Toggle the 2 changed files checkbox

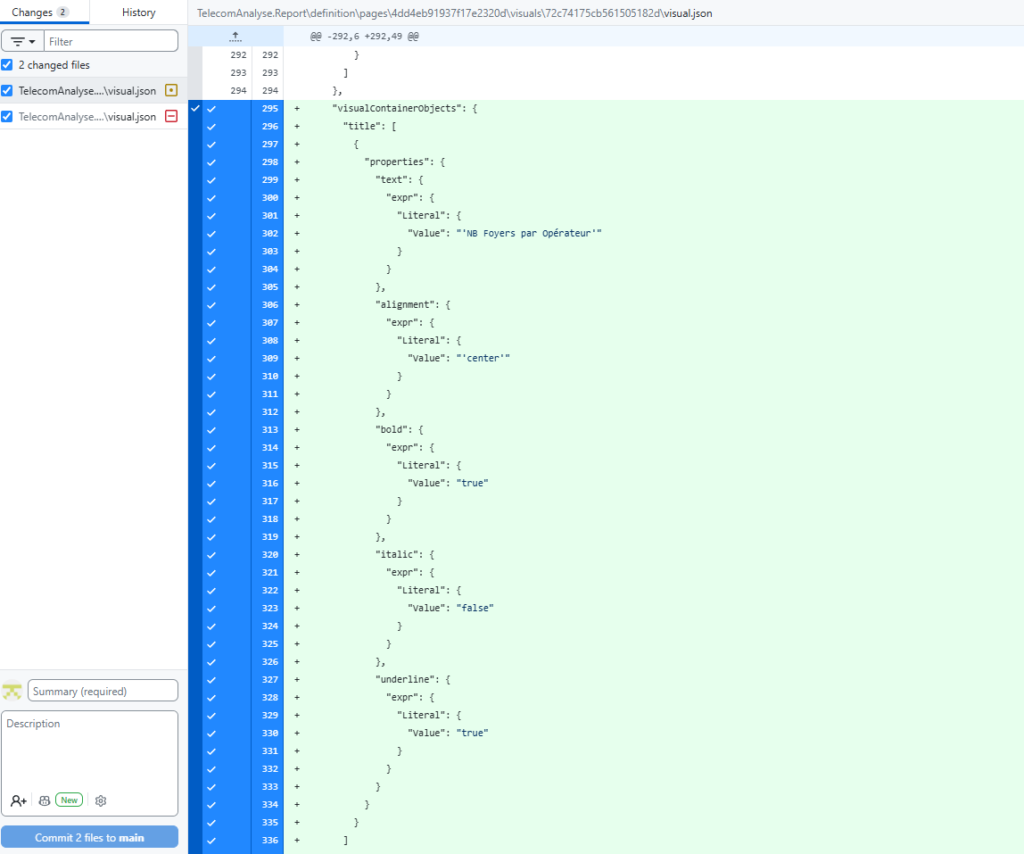[x=7, y=65]
